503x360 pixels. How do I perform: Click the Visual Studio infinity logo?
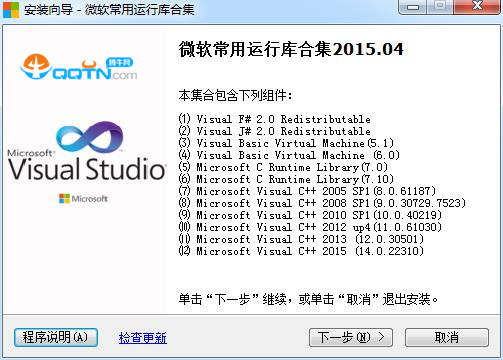click(x=89, y=137)
